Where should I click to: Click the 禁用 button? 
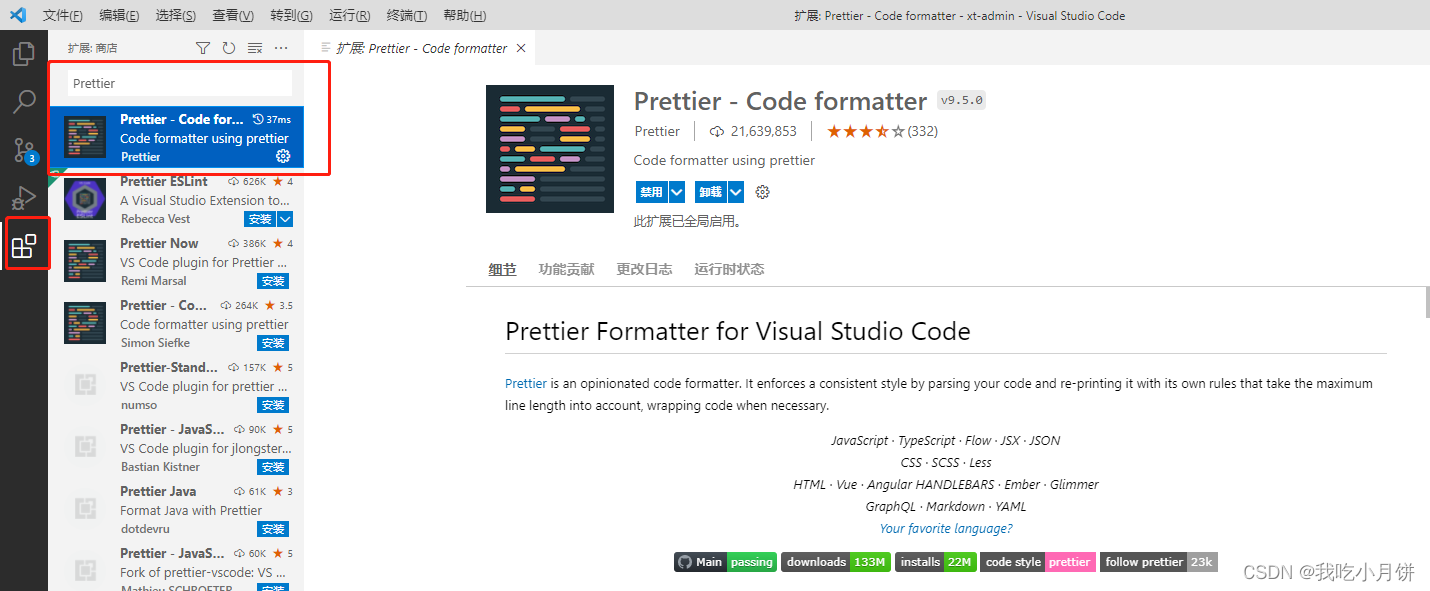tap(652, 192)
